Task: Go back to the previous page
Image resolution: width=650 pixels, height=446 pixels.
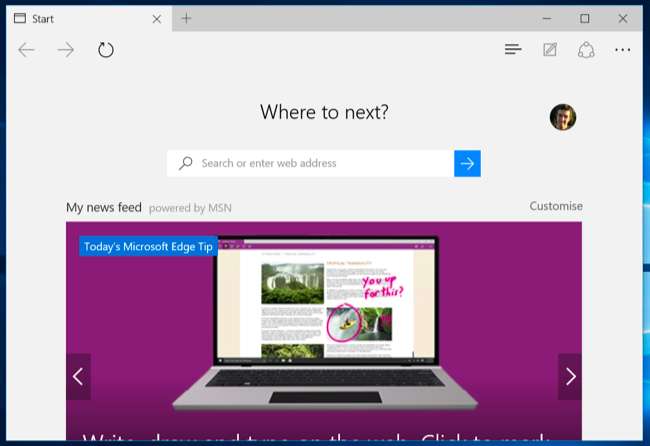Action: coord(26,50)
